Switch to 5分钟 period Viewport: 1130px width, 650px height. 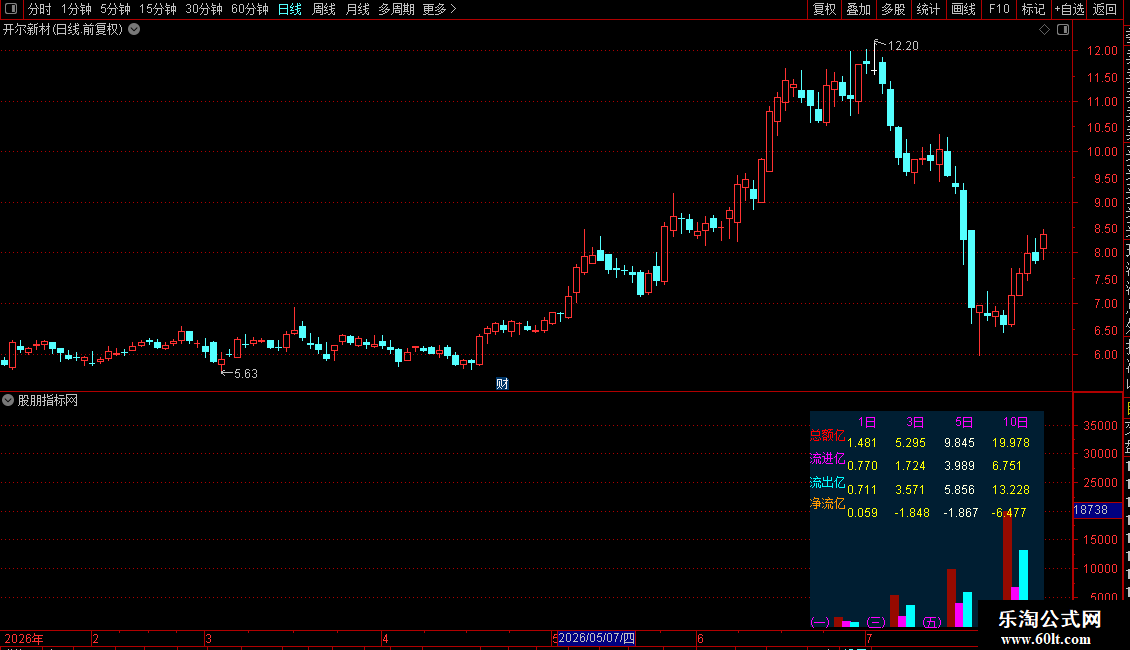click(115, 9)
